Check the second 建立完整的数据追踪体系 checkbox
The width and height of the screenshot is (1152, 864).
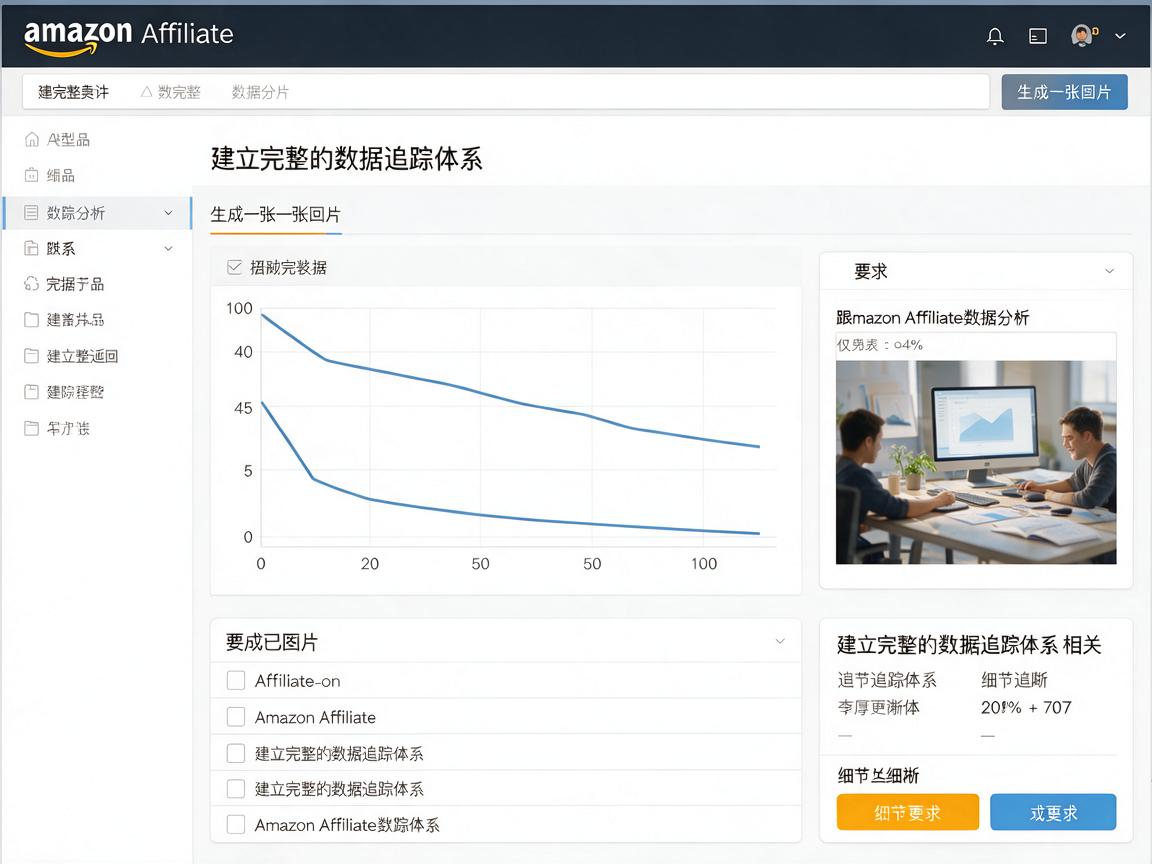coord(236,788)
